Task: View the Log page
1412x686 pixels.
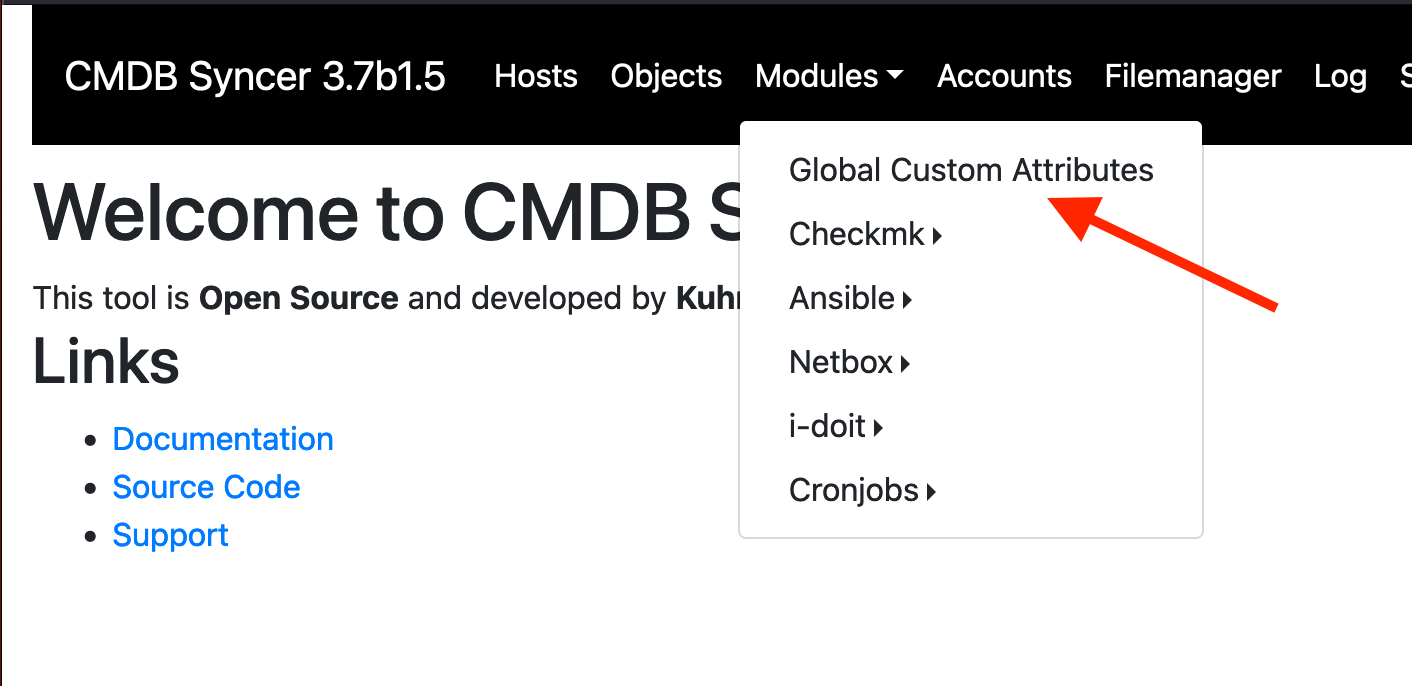Action: pyautogui.click(x=1340, y=77)
